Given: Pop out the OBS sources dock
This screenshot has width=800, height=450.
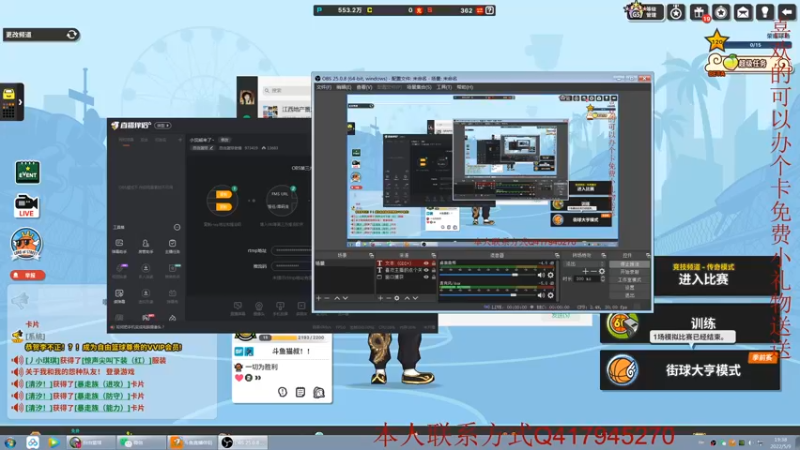Looking at the screenshot, I should (434, 255).
